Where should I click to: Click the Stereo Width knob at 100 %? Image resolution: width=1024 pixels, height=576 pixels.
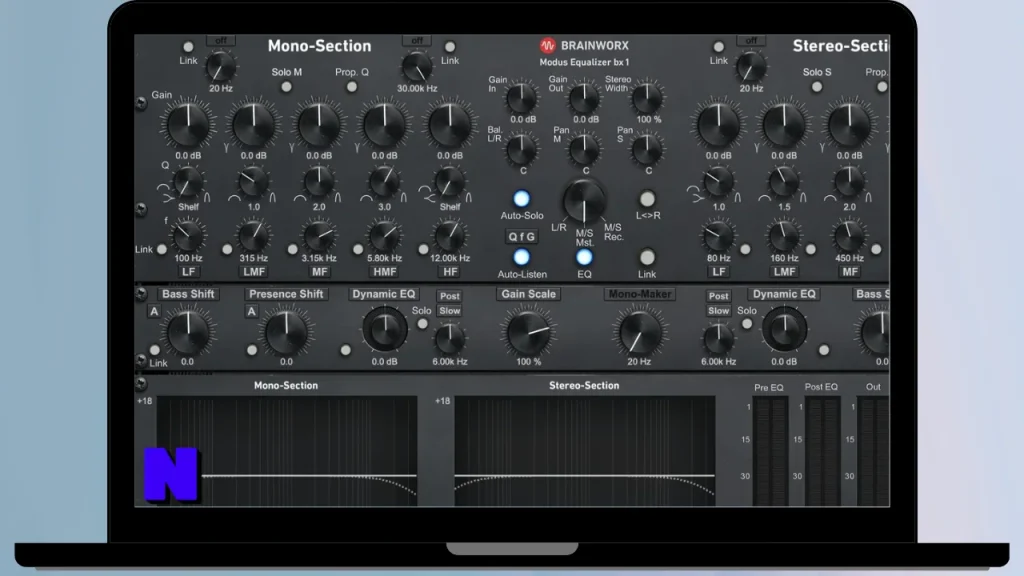pos(647,98)
